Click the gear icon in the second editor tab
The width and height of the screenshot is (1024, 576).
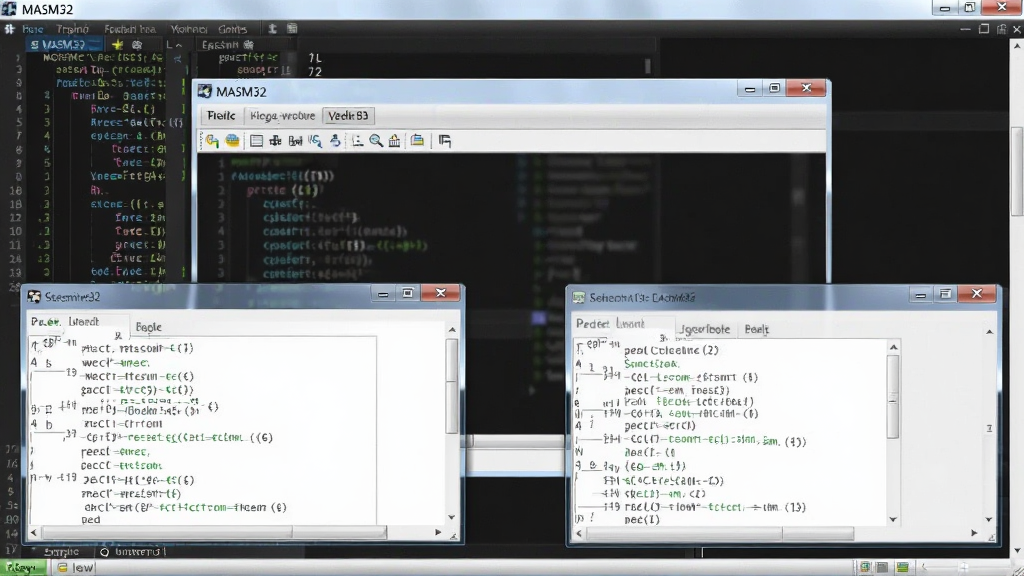tap(248, 45)
